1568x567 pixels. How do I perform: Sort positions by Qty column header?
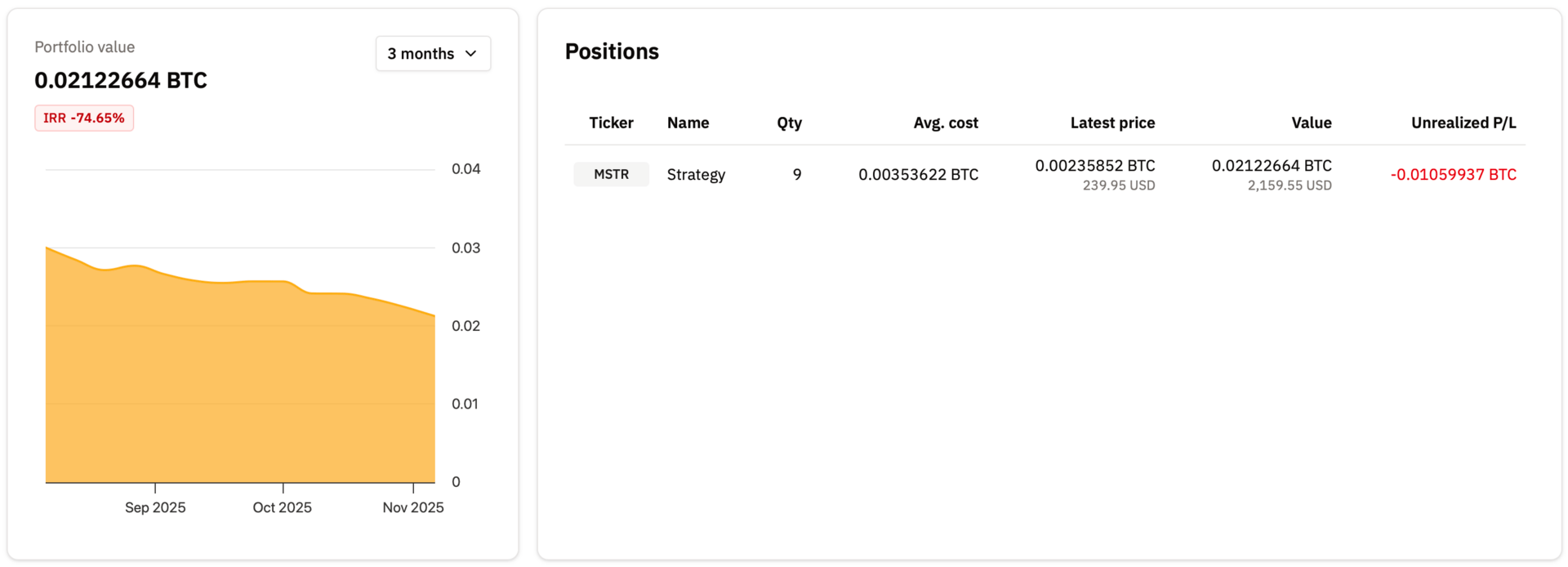(789, 123)
